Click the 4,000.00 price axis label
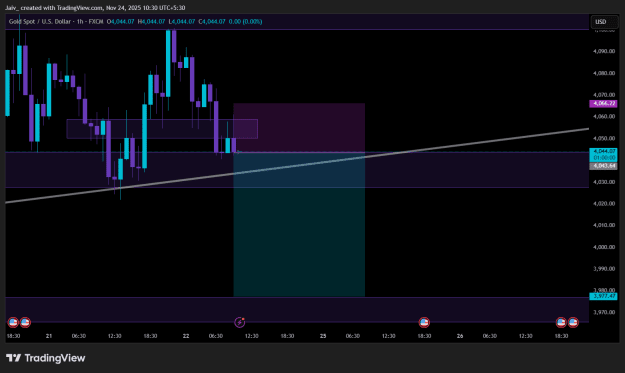Image resolution: width=625 pixels, height=373 pixels. tap(604, 247)
